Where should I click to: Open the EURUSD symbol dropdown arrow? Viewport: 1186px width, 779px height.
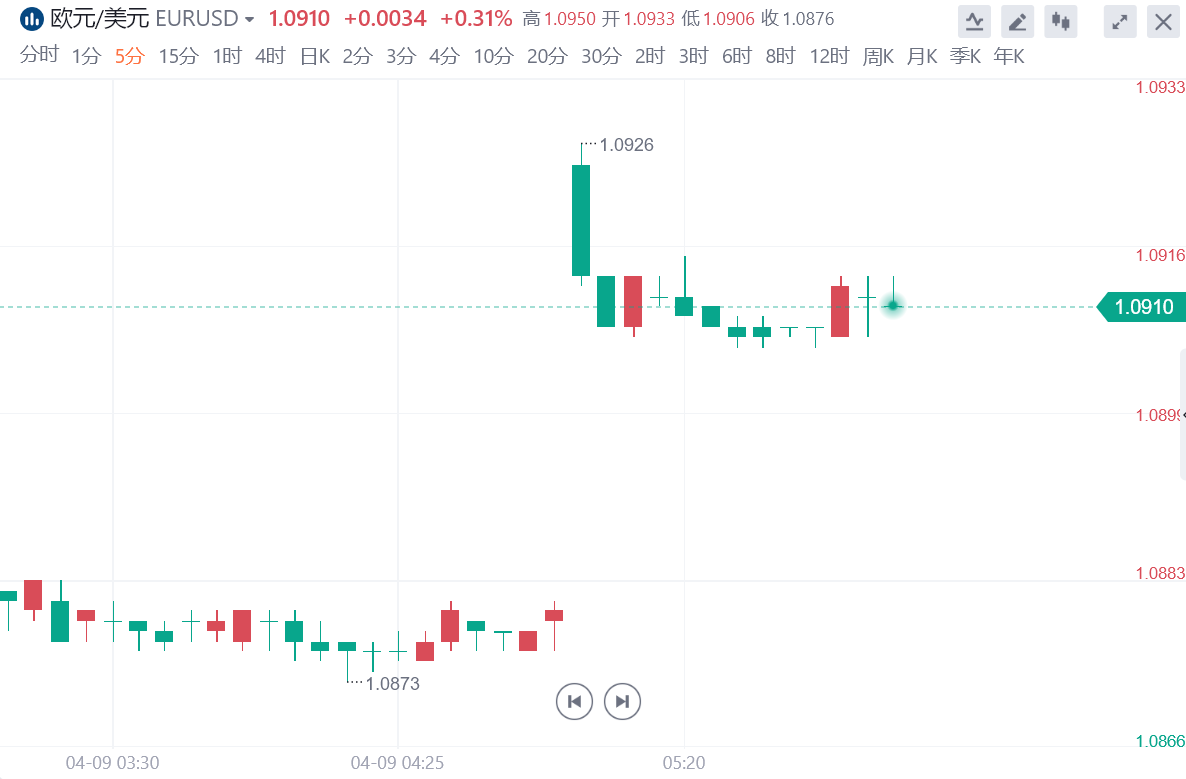249,20
